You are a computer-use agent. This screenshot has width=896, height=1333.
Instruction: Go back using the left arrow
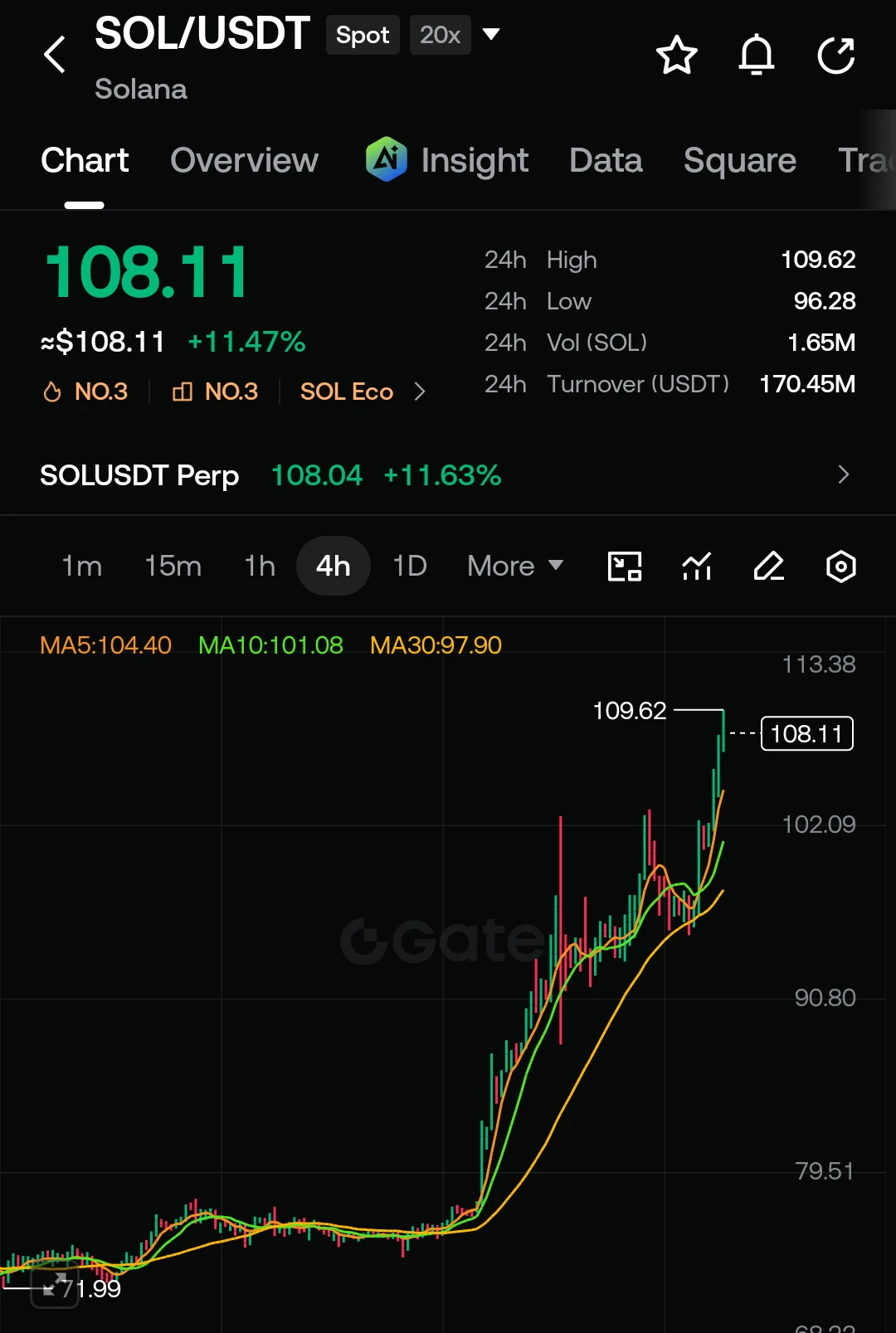tap(55, 55)
